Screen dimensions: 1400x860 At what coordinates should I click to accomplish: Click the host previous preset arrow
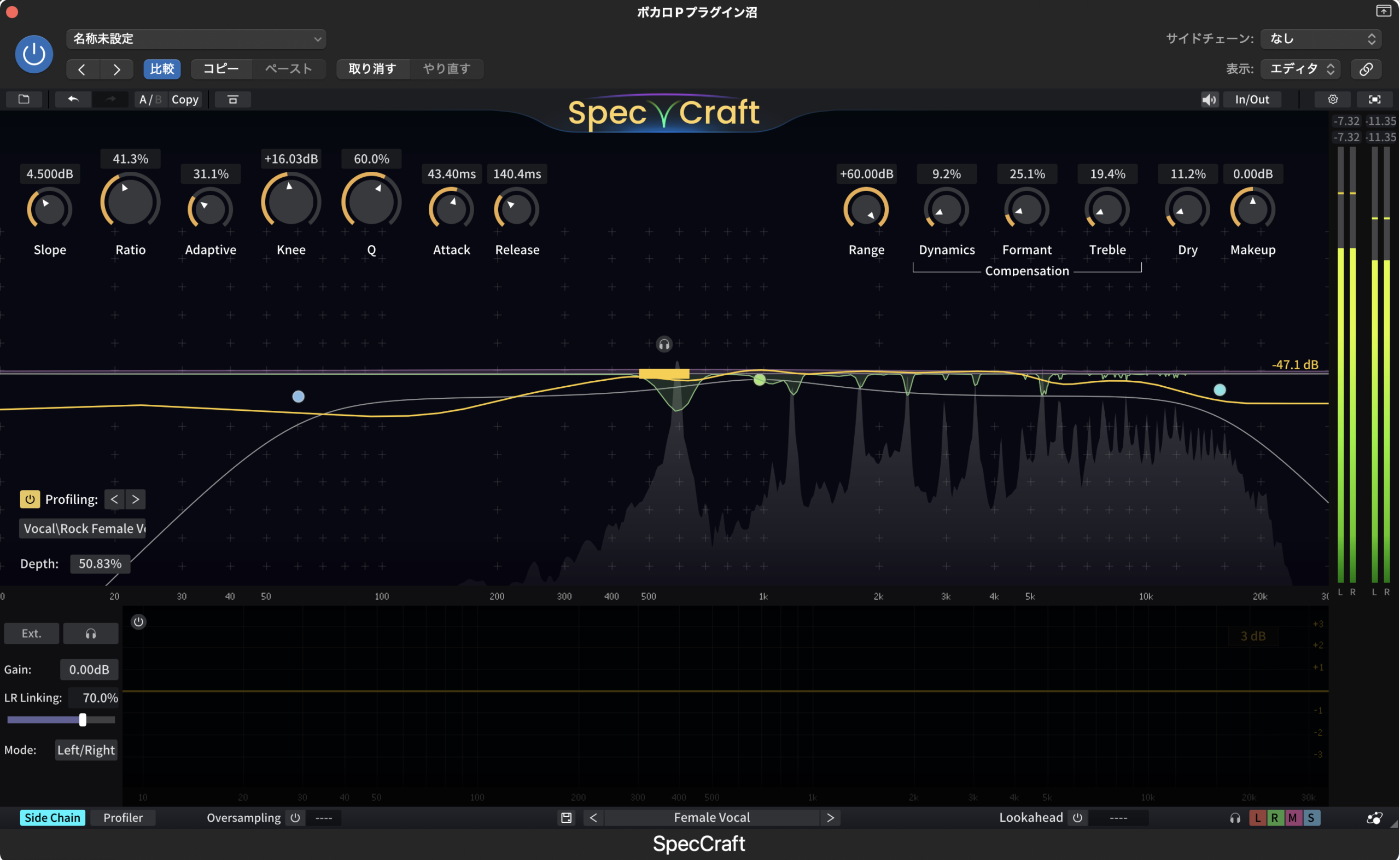tap(83, 69)
